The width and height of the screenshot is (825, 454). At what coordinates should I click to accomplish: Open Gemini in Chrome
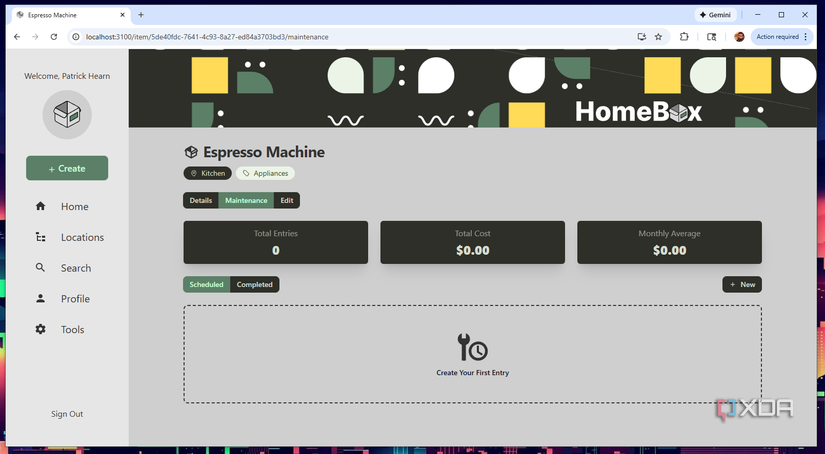[x=715, y=15]
